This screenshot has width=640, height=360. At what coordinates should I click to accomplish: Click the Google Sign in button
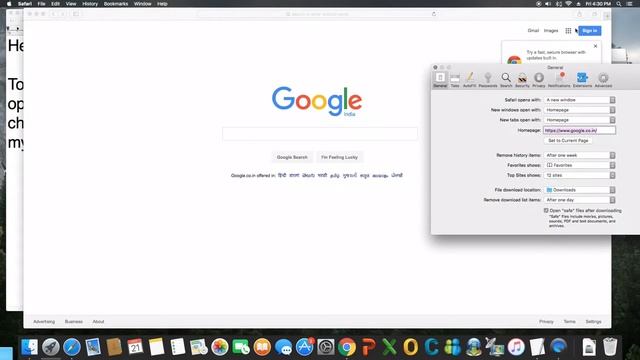pos(590,31)
